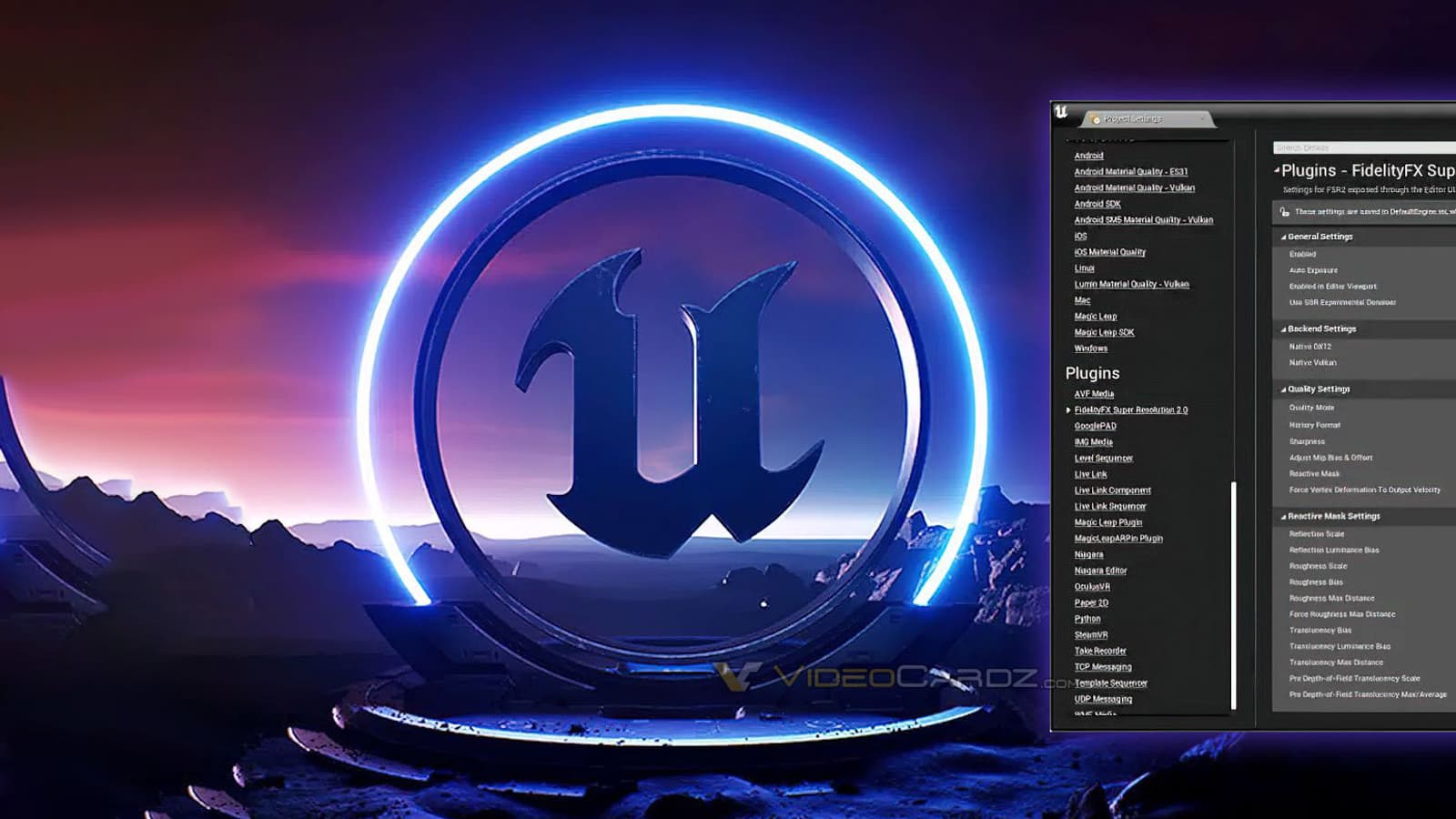
Task: Click the Reflection Scale setting row
Action: point(1364,534)
